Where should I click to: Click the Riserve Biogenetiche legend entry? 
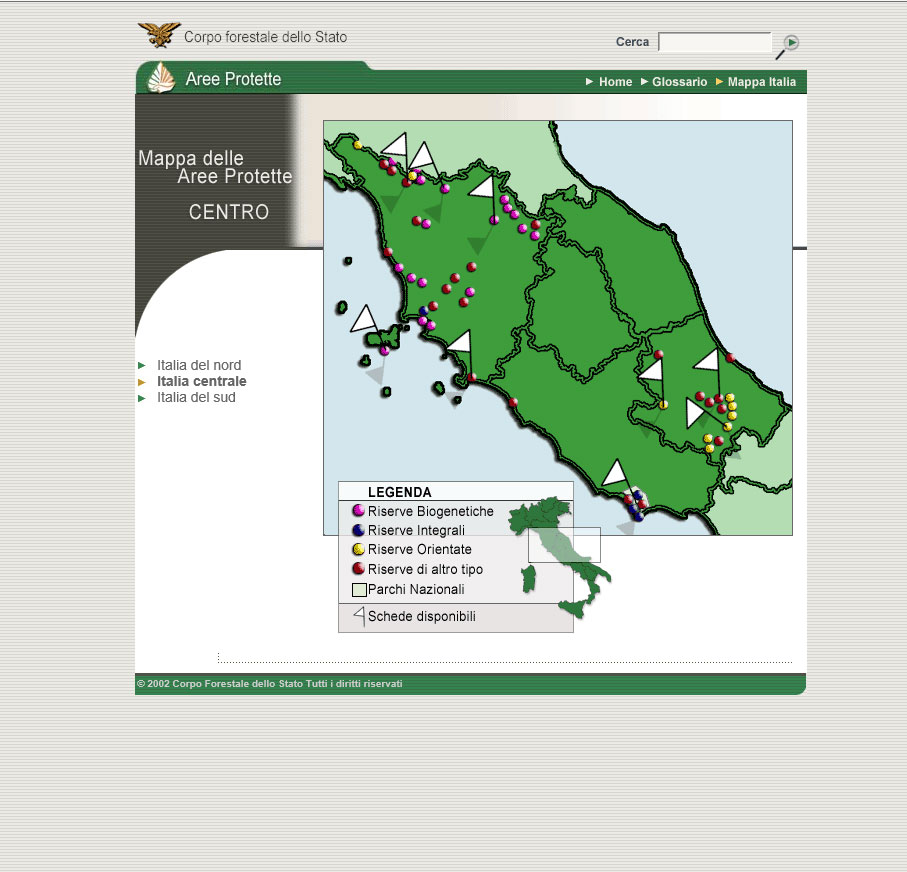[x=430, y=511]
